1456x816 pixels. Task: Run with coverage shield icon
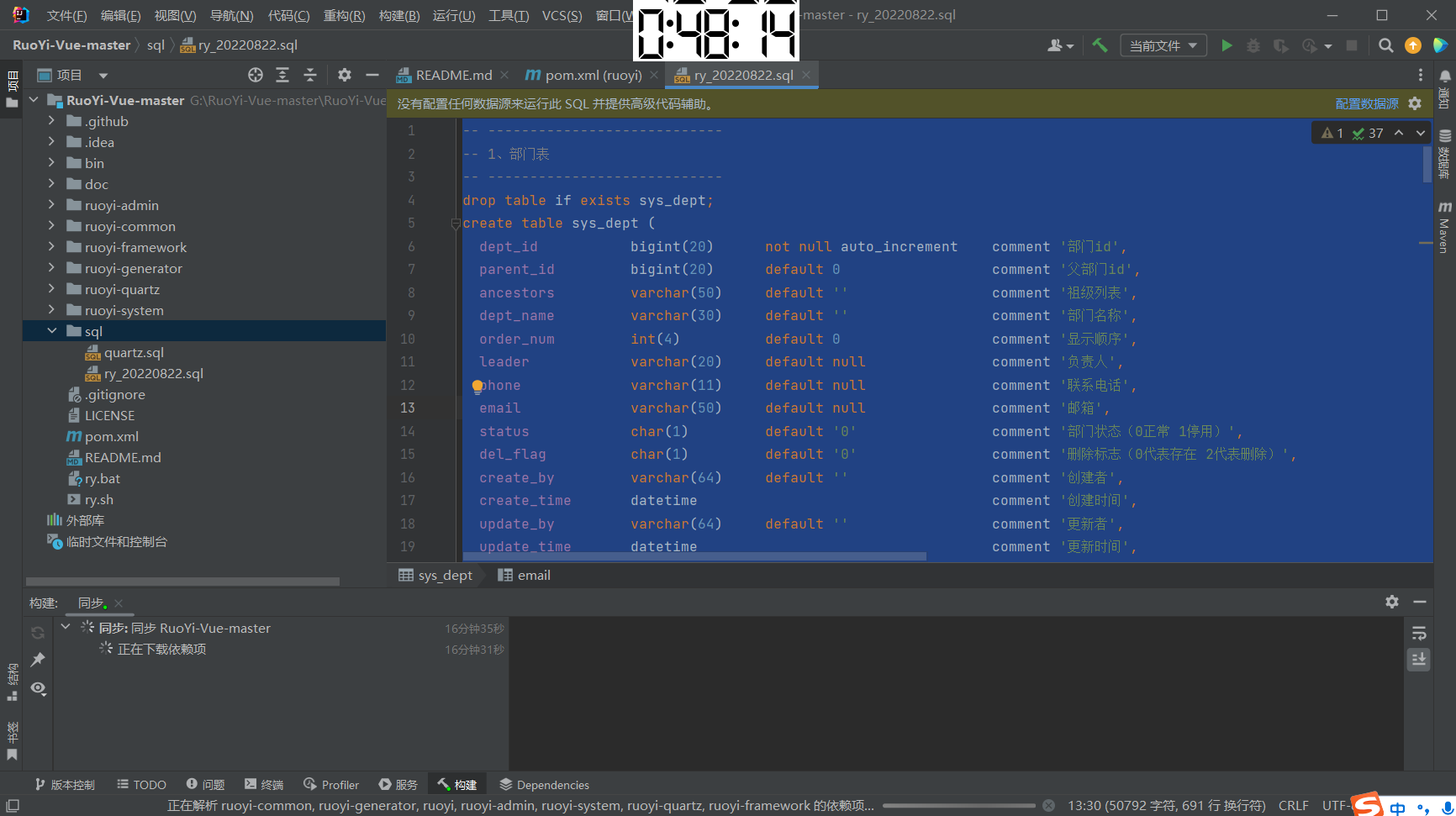(1280, 45)
